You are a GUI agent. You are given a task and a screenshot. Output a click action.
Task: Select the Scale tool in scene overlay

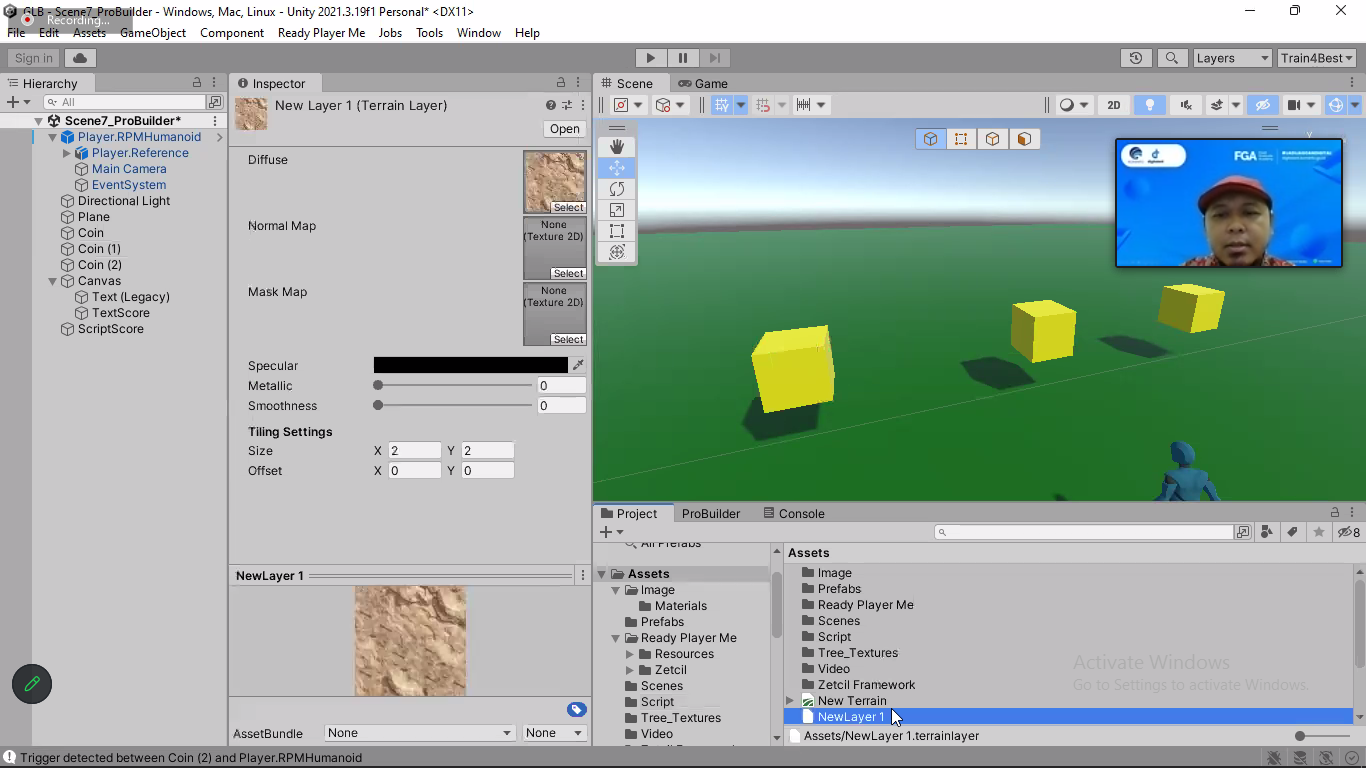coord(617,210)
